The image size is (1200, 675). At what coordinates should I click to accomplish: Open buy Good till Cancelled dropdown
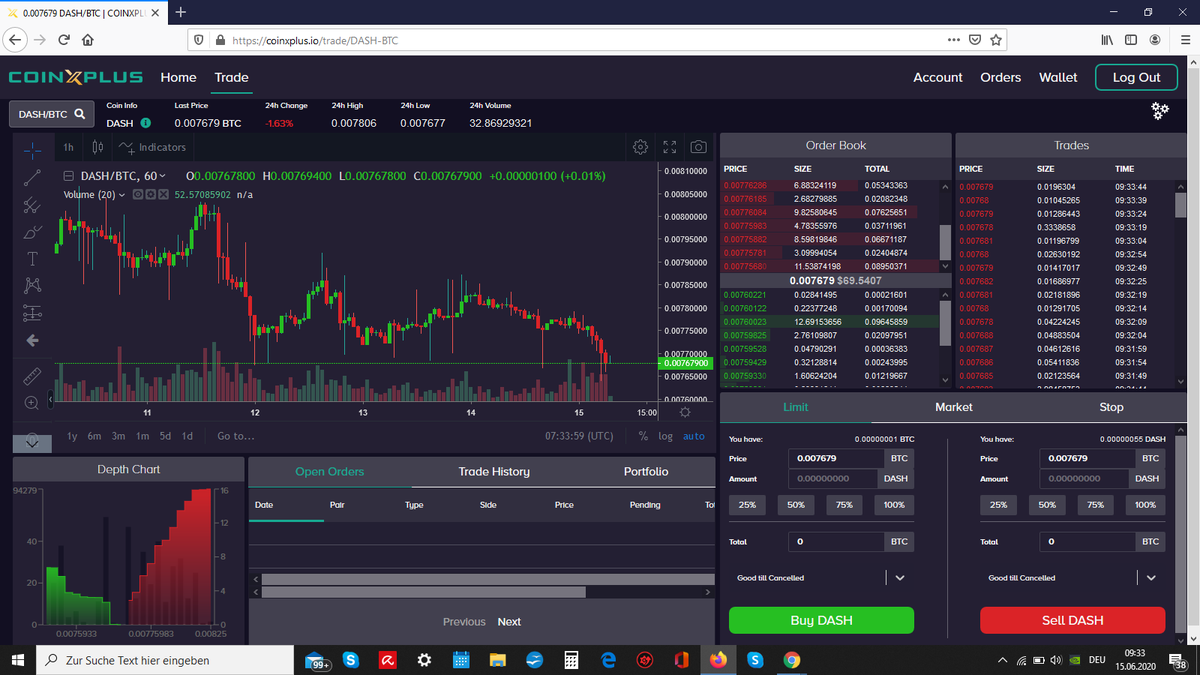coord(821,578)
